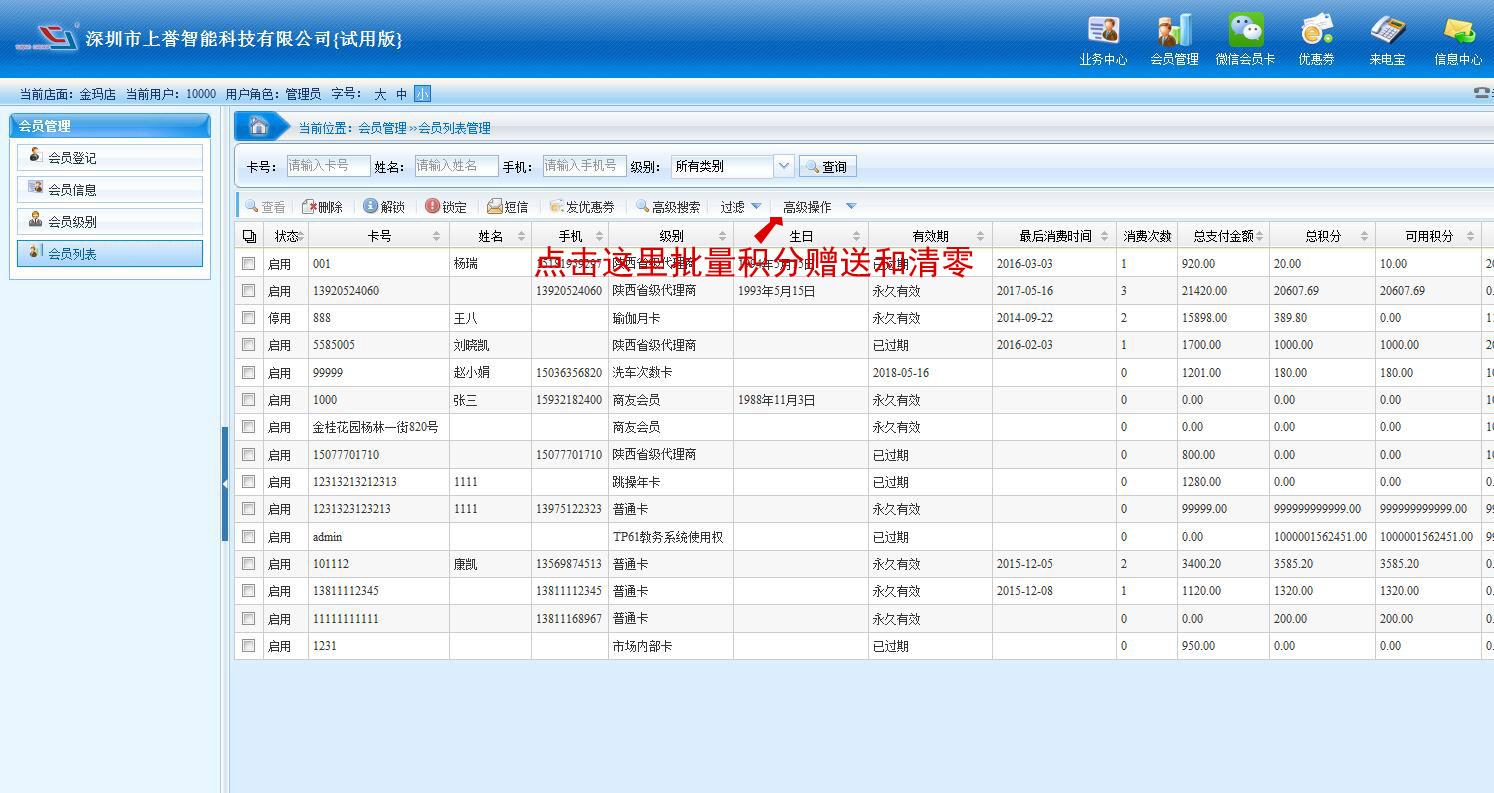Expand the 高级操作 dropdown menu
Screen dimensions: 1494x793
click(850, 207)
